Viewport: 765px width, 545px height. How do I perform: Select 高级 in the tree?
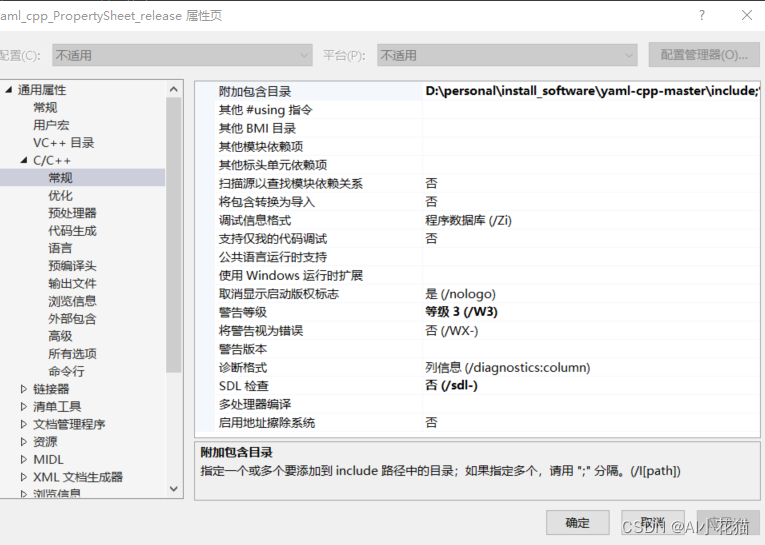pyautogui.click(x=60, y=336)
